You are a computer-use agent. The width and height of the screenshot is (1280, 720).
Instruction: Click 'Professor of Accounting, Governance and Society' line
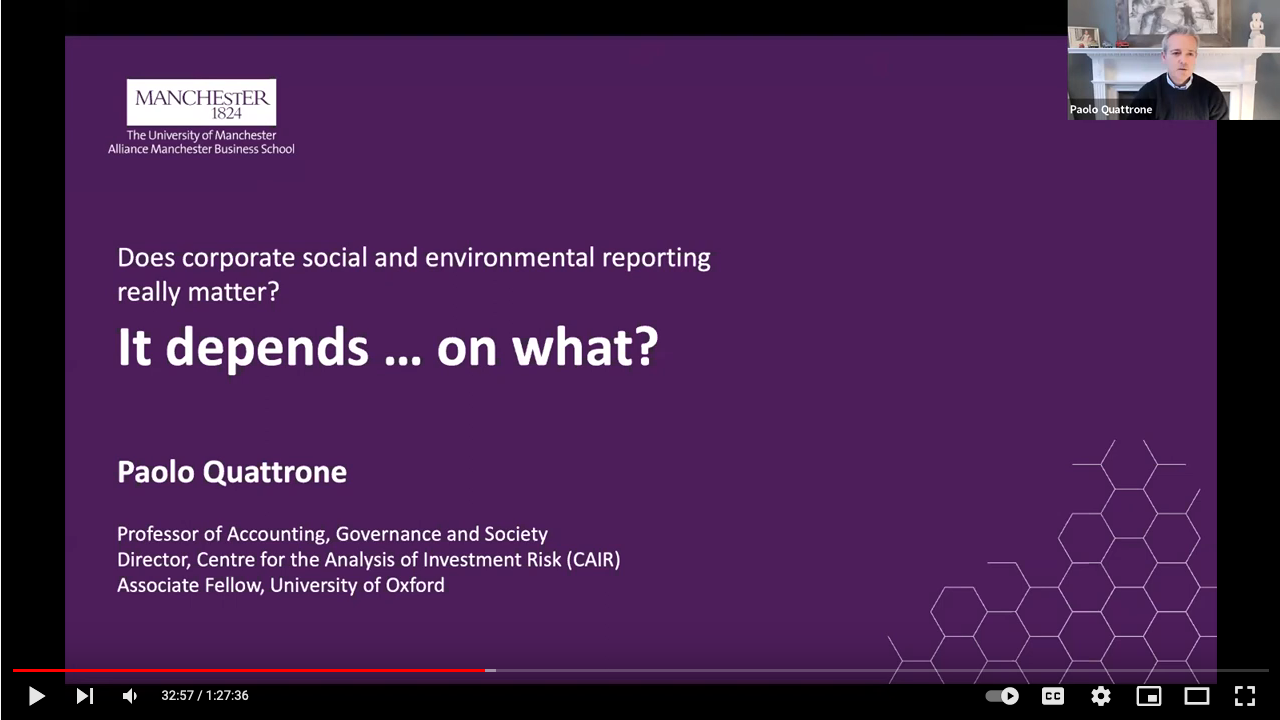tap(332, 534)
